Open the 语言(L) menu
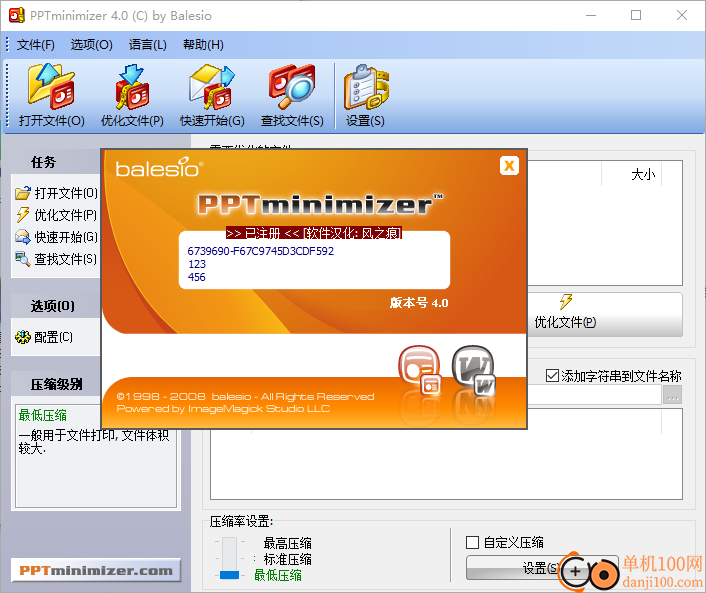 click(148, 45)
